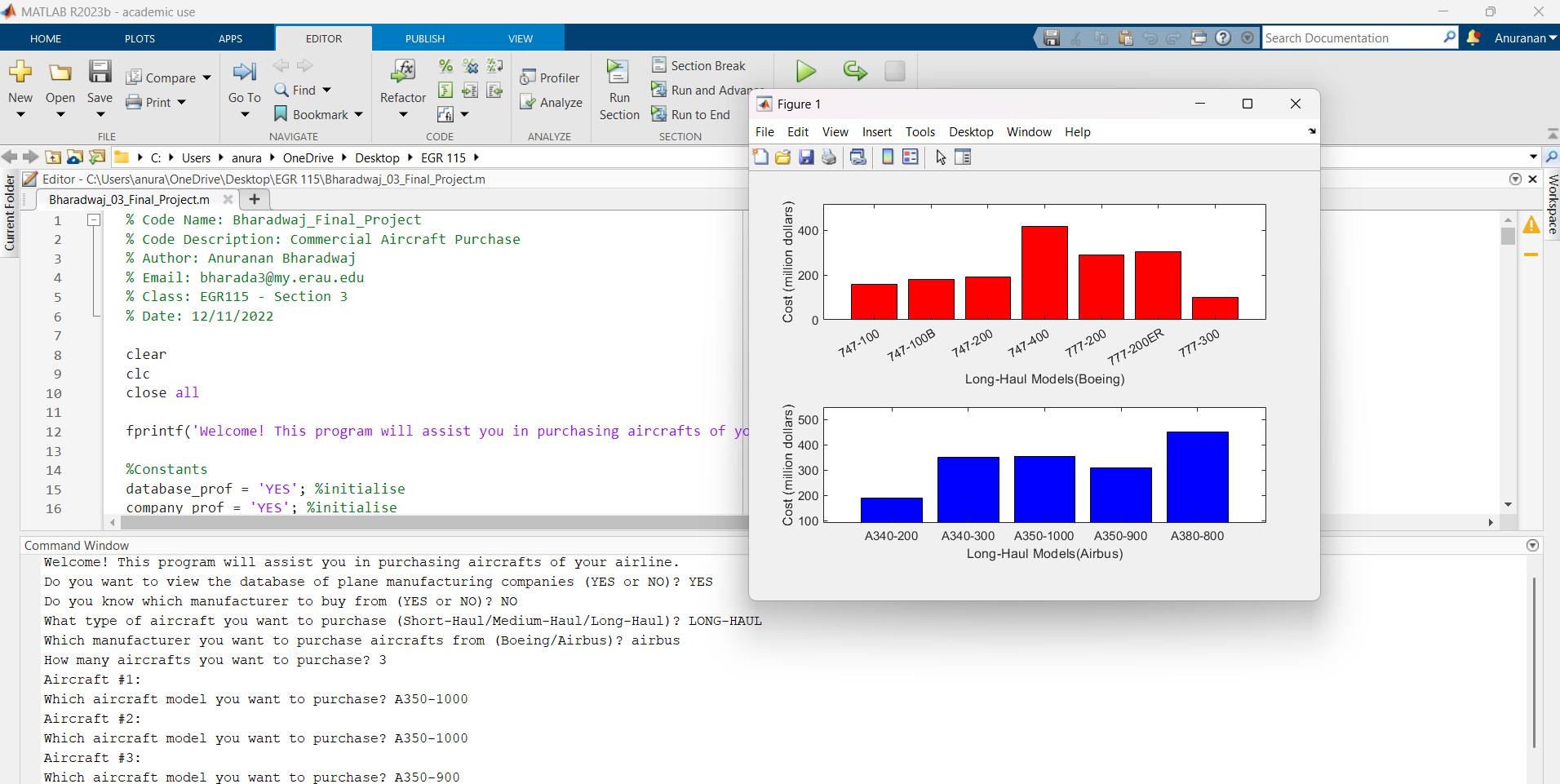Switch to the HOME ribbon tab
The height and width of the screenshot is (784, 1560).
click(x=46, y=38)
